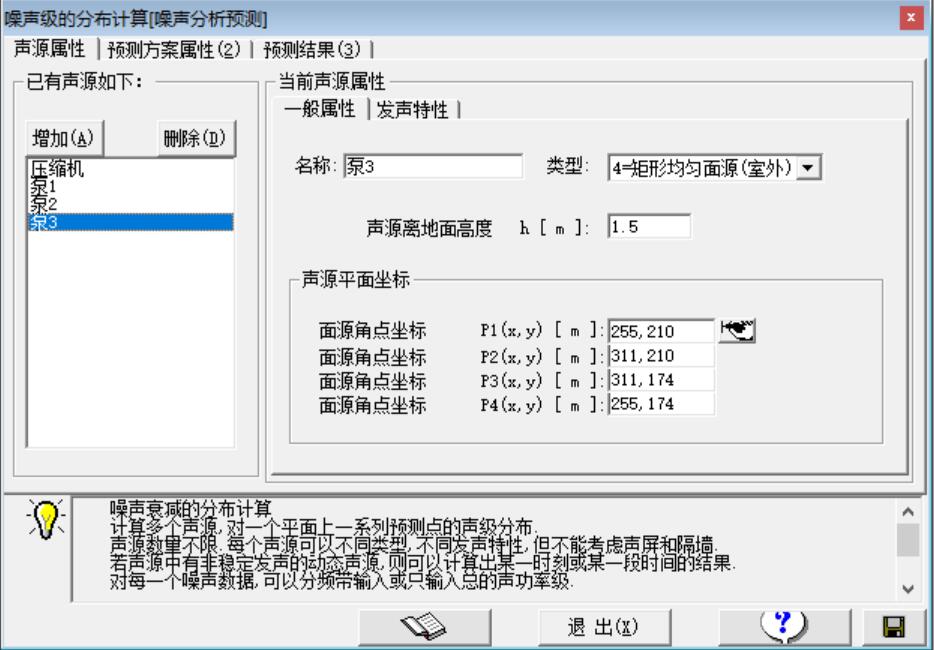Open the 预测结果(3) tab

click(312, 49)
